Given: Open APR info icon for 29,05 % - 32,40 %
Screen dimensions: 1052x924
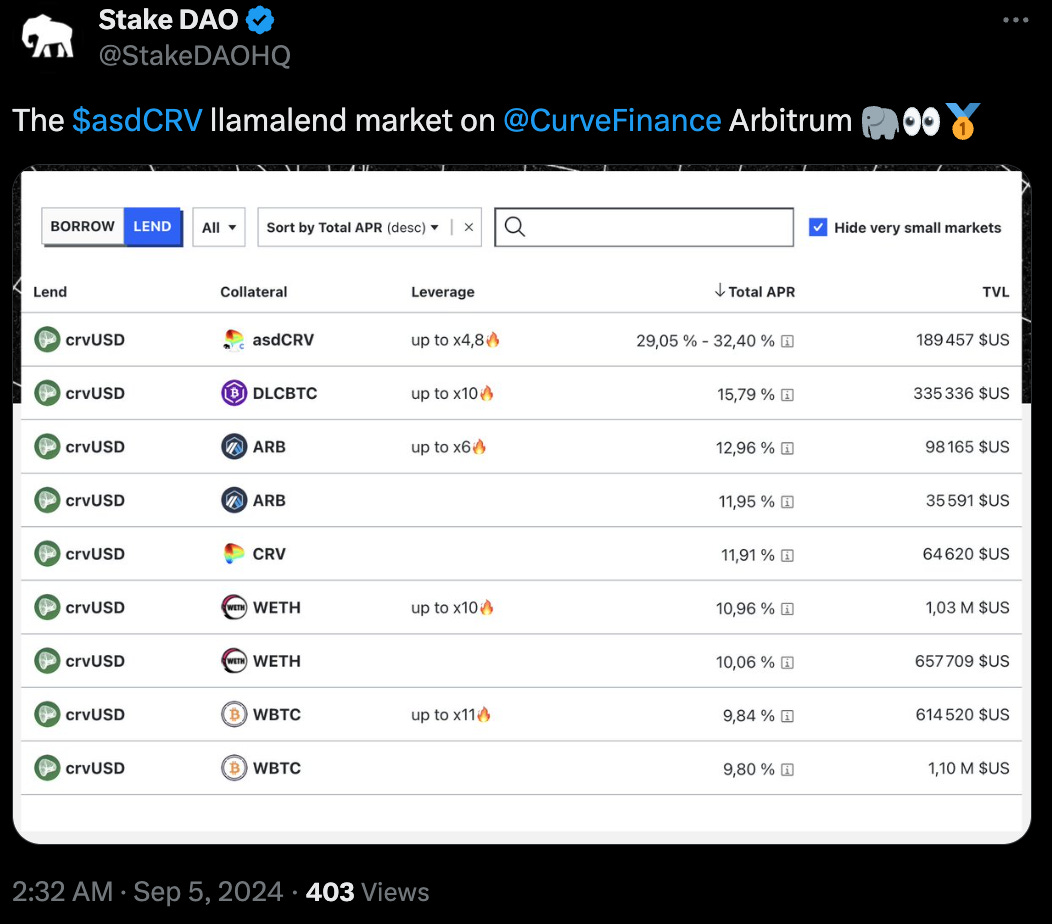Looking at the screenshot, I should click(788, 342).
